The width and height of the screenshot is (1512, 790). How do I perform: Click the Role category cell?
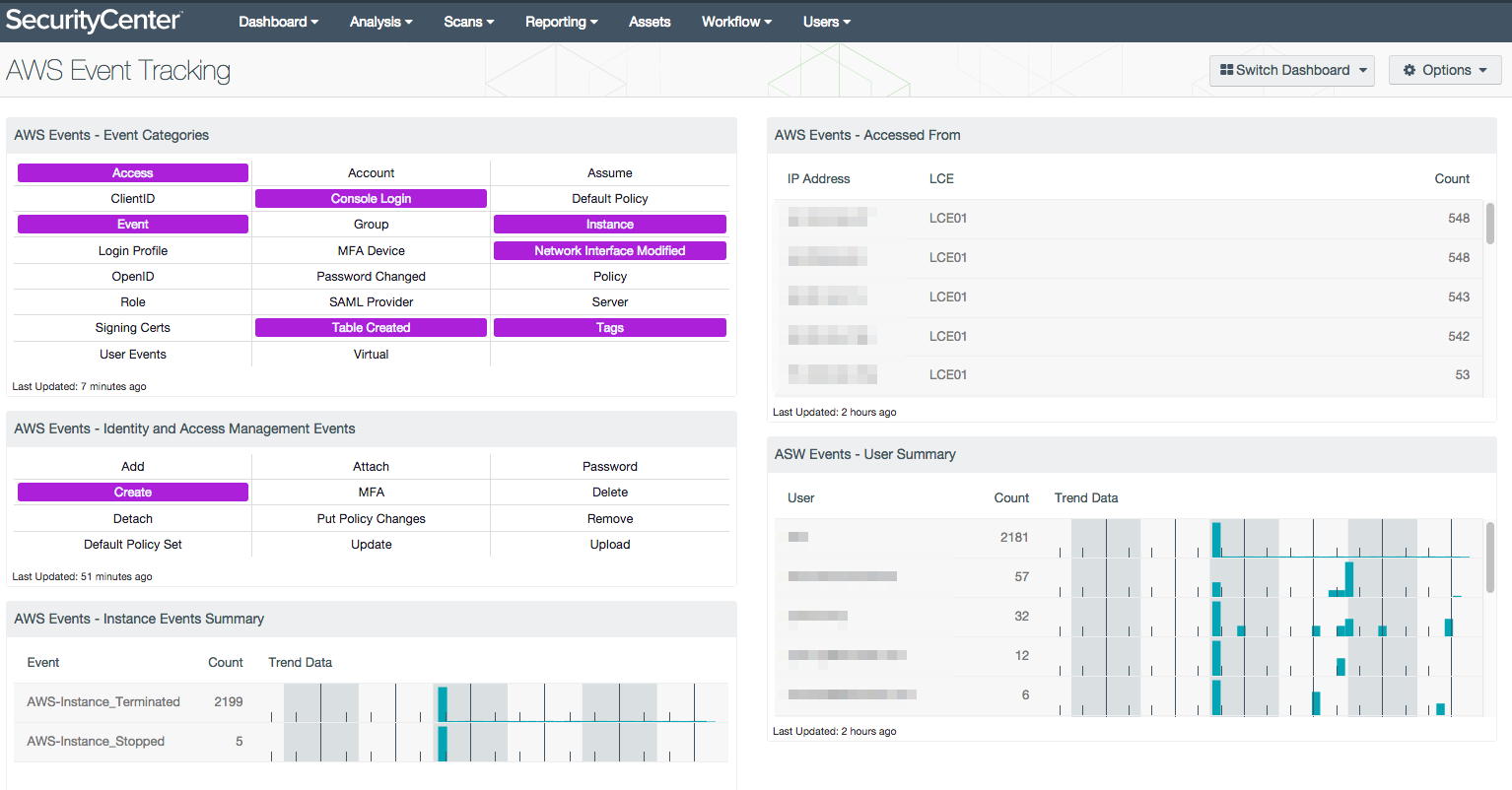[133, 302]
